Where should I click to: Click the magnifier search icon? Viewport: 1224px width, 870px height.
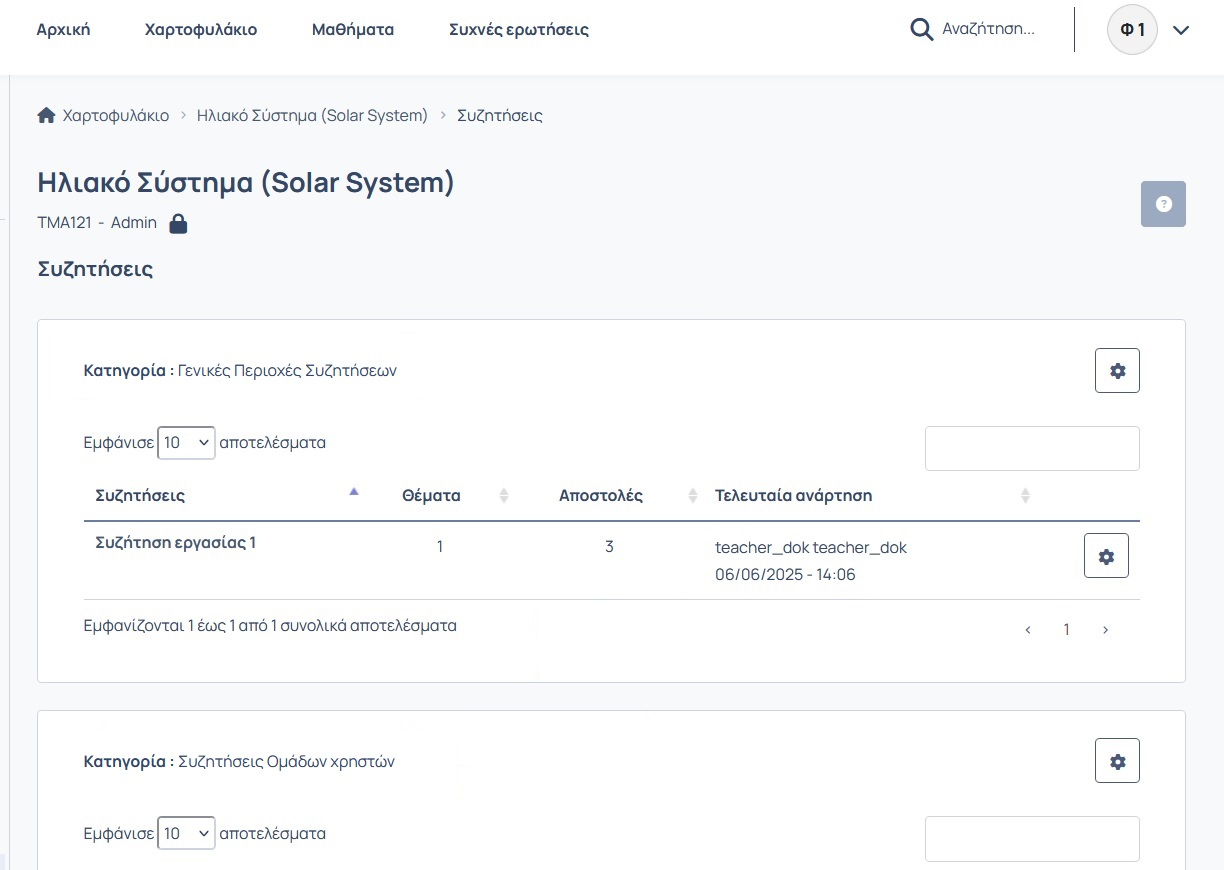coord(921,29)
